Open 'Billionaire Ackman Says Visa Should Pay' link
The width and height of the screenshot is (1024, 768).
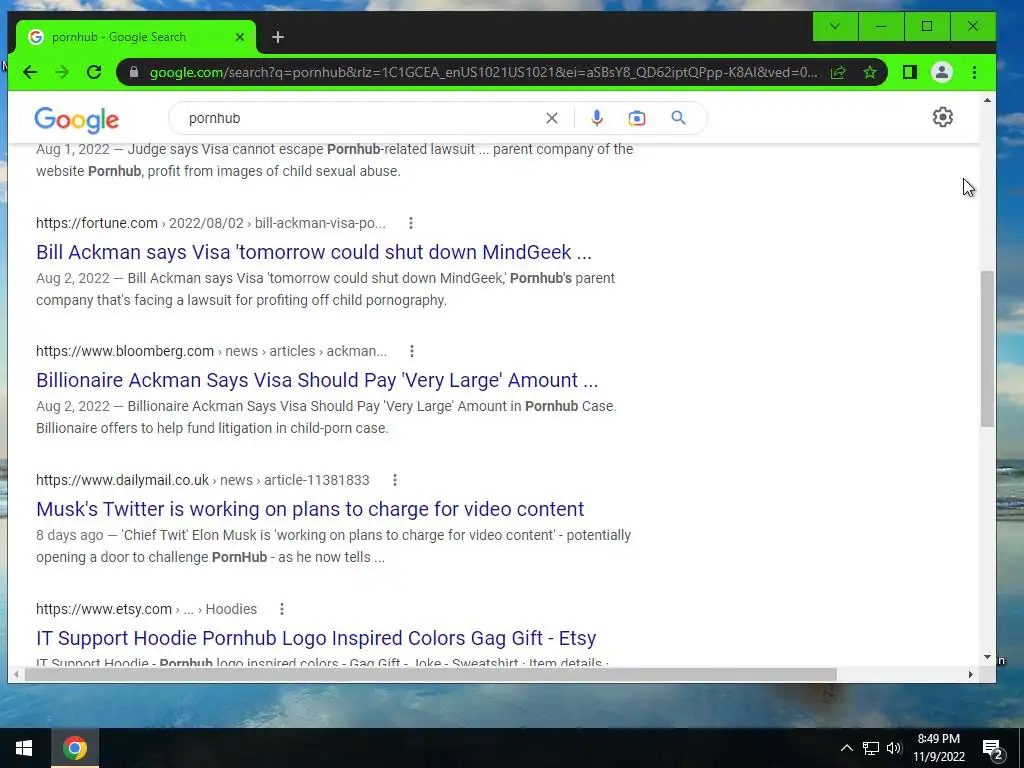[x=317, y=380]
